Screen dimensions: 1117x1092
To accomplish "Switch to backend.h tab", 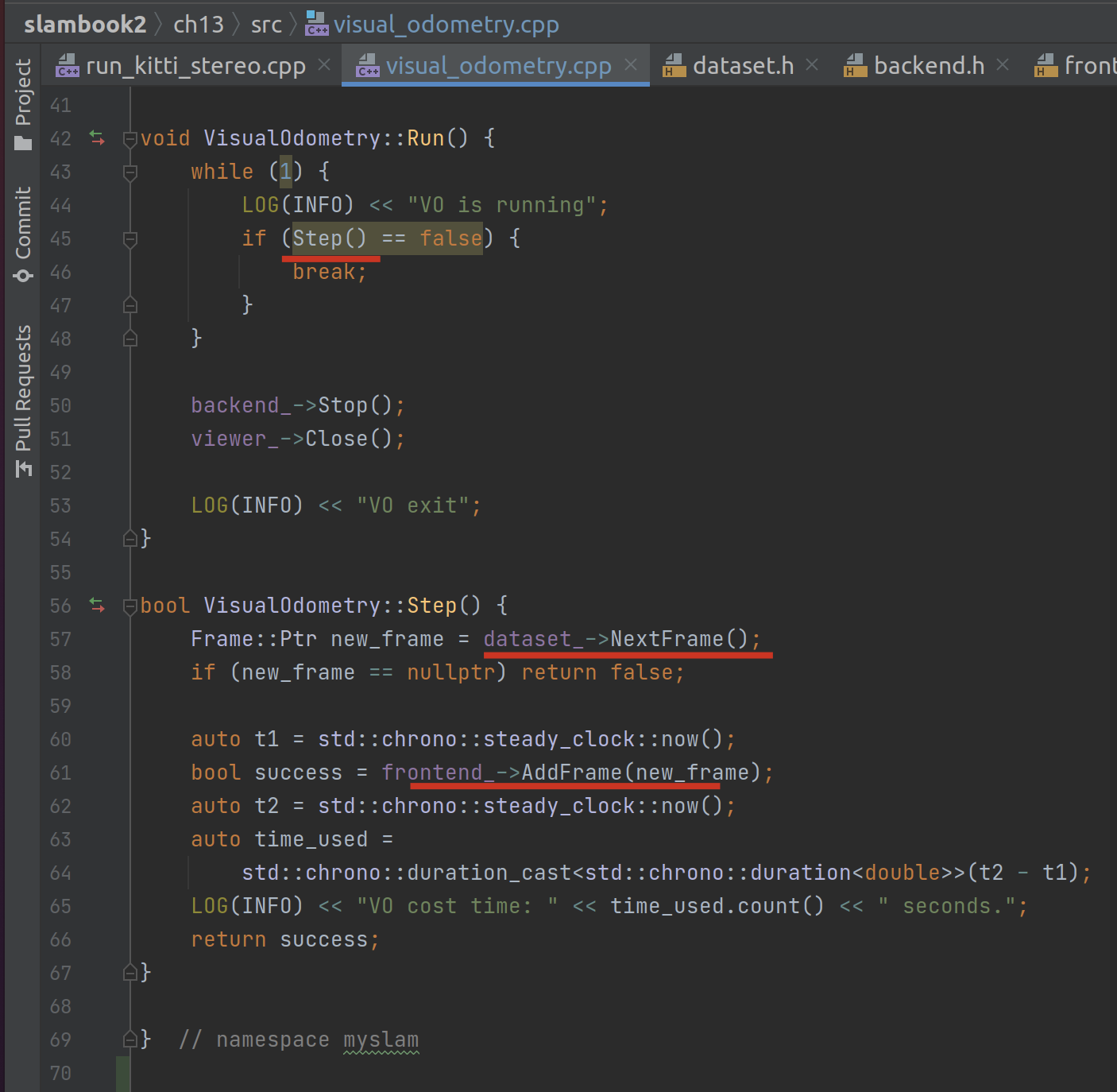I will (x=928, y=65).
